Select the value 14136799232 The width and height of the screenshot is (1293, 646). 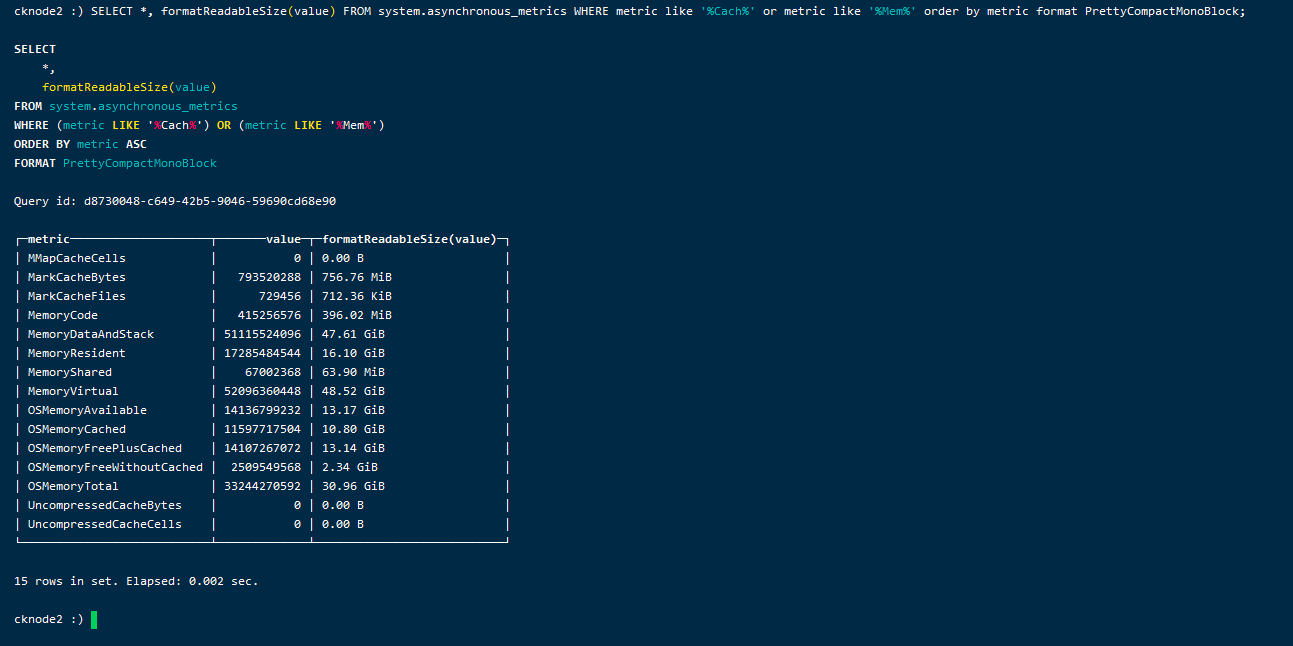pyautogui.click(x=262, y=410)
